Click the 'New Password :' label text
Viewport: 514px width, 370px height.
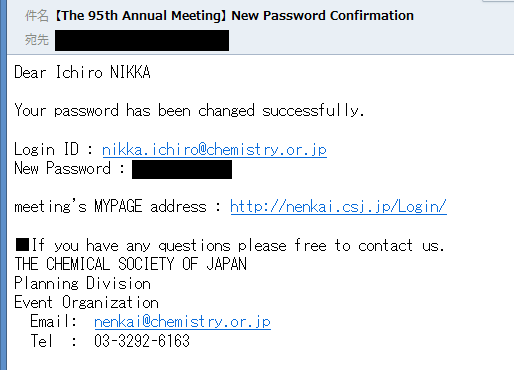69,168
